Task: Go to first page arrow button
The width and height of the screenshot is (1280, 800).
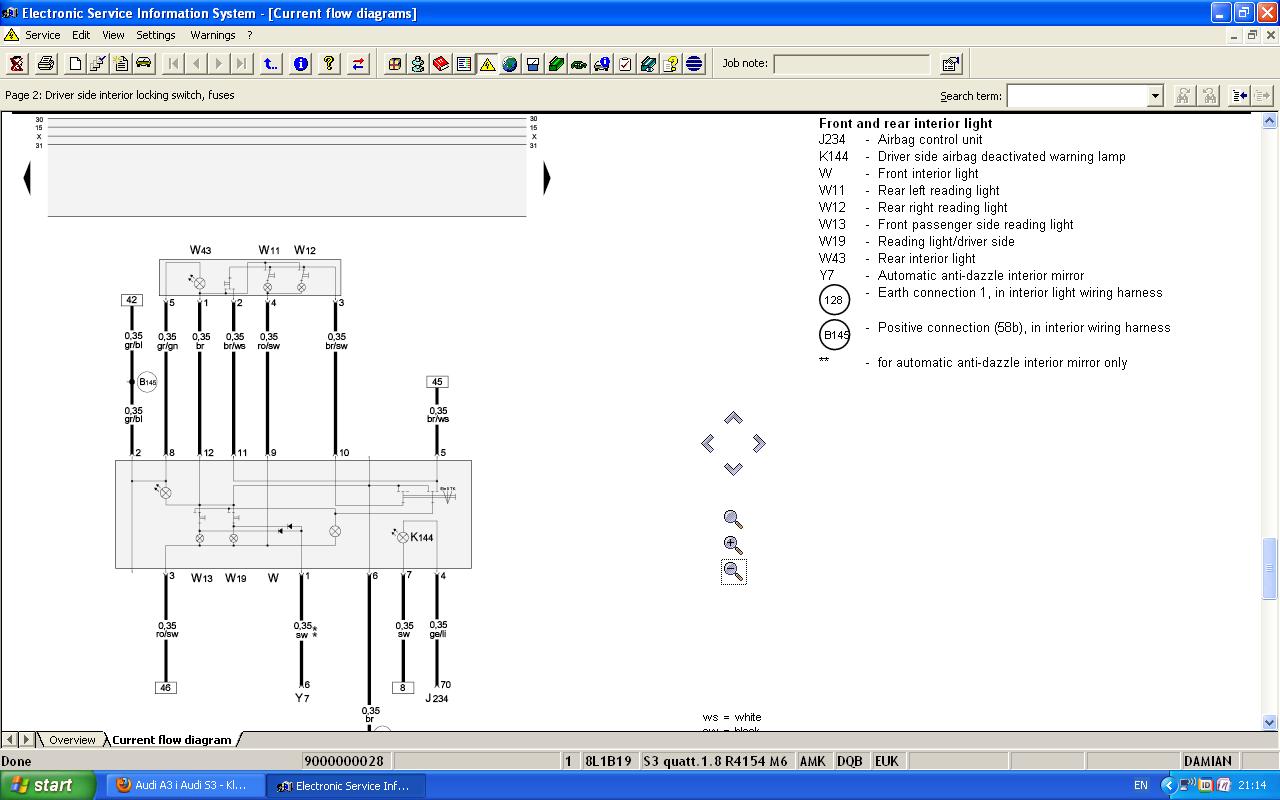Action: pyautogui.click(x=173, y=64)
